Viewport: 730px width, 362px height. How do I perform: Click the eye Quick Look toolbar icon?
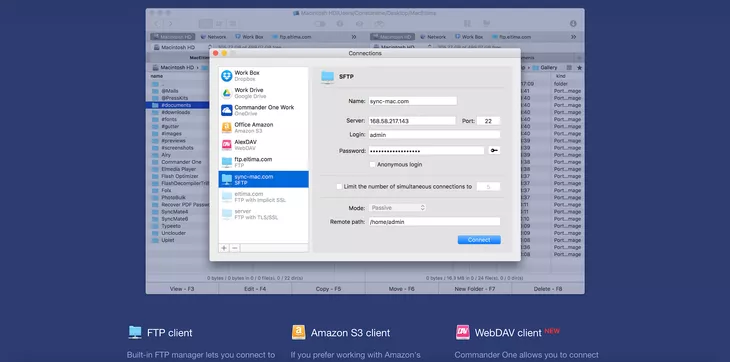(x=359, y=24)
